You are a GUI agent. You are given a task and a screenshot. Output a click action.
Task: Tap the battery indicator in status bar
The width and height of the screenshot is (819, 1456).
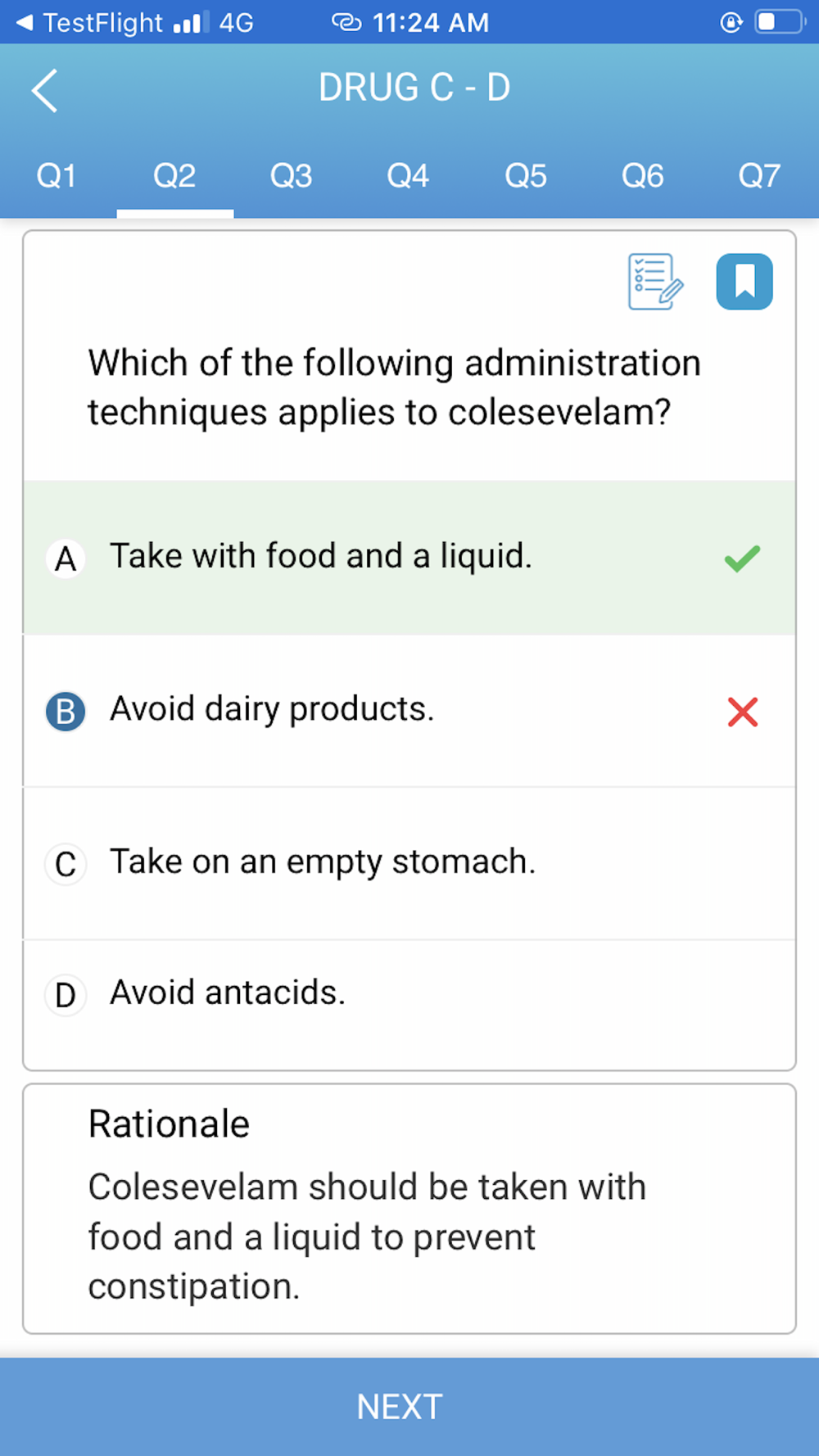click(779, 22)
